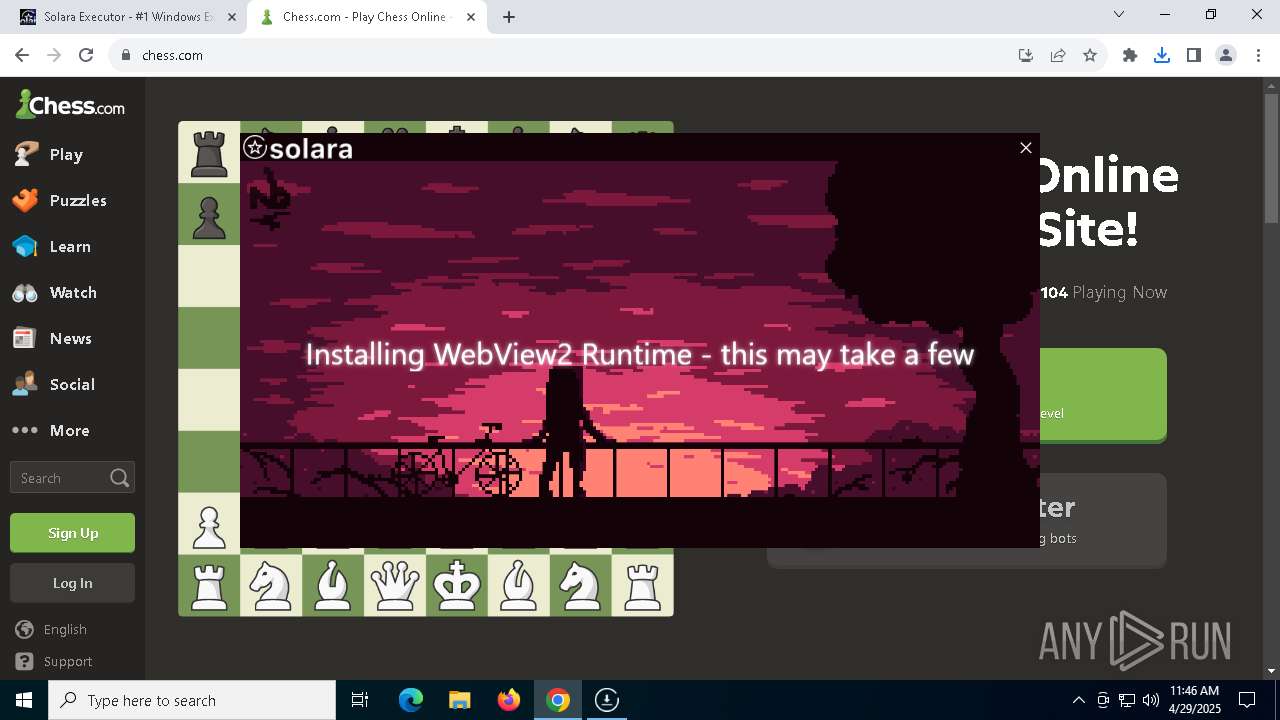Click the taskbar search box
The height and width of the screenshot is (720, 1280).
(192, 700)
